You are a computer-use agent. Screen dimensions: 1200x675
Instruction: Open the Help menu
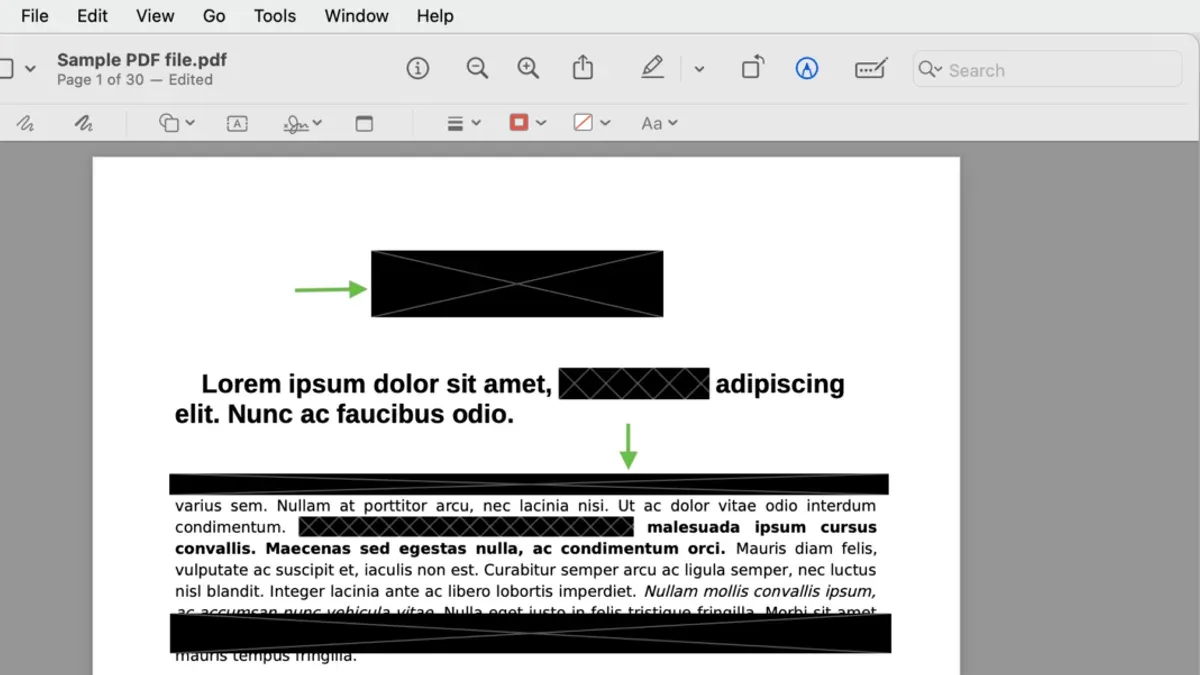(435, 16)
